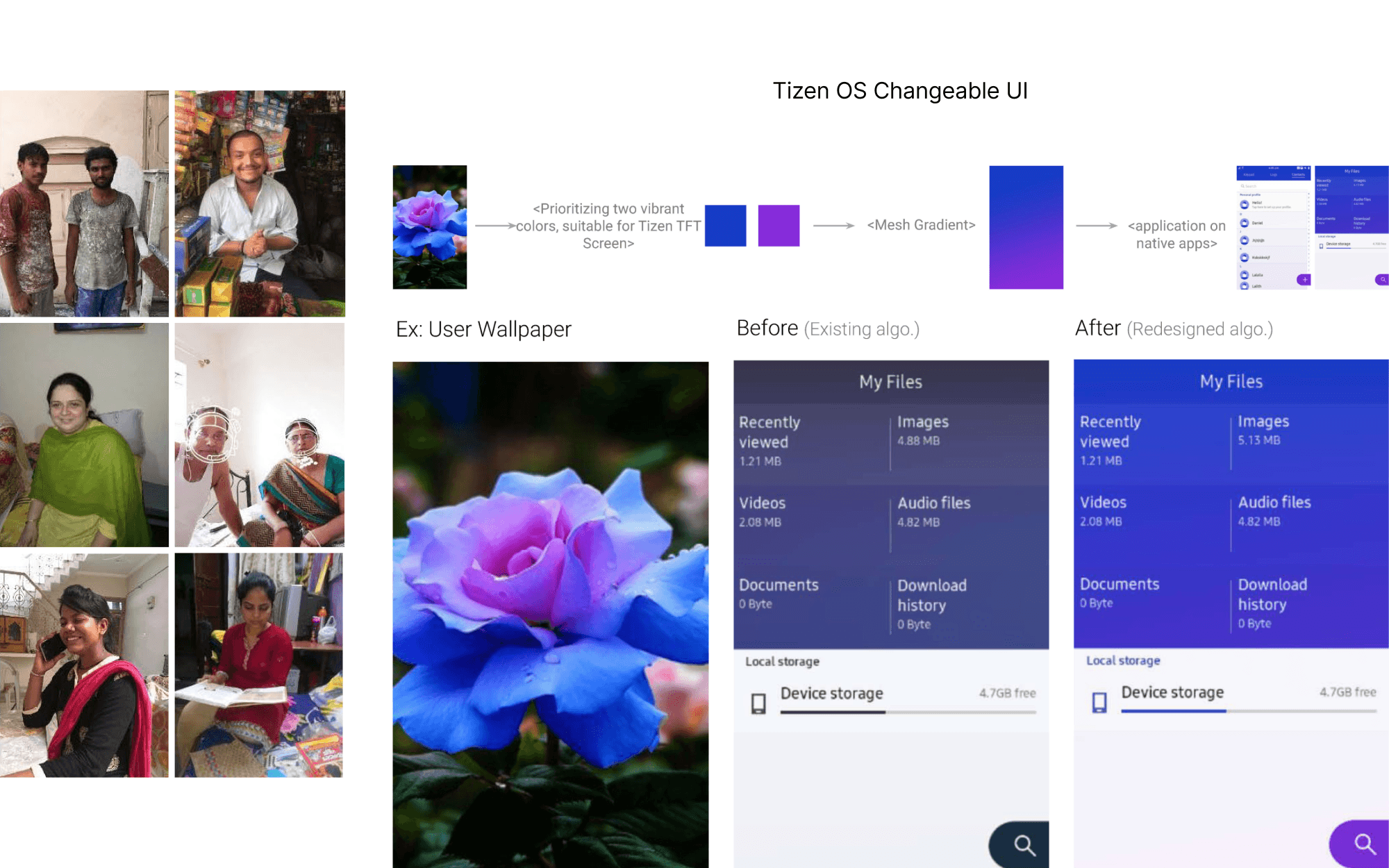Click the mesh gradient preview rectangle

coord(1025,226)
